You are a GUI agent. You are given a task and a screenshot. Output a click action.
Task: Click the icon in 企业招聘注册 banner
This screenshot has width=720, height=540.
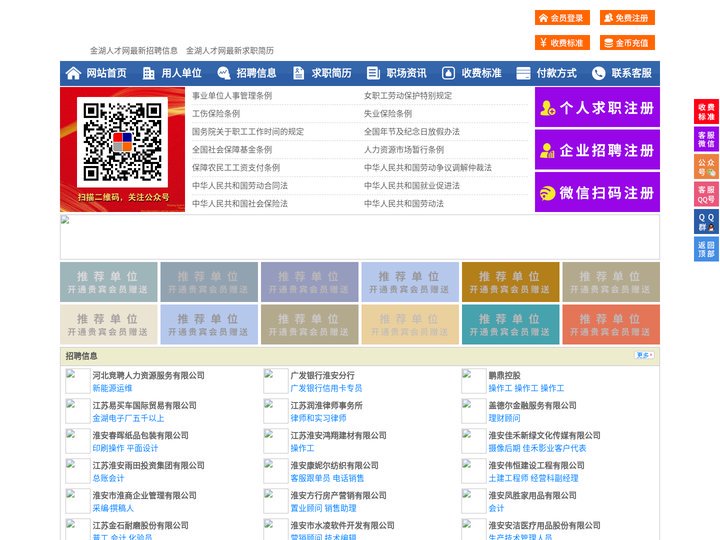(547, 150)
